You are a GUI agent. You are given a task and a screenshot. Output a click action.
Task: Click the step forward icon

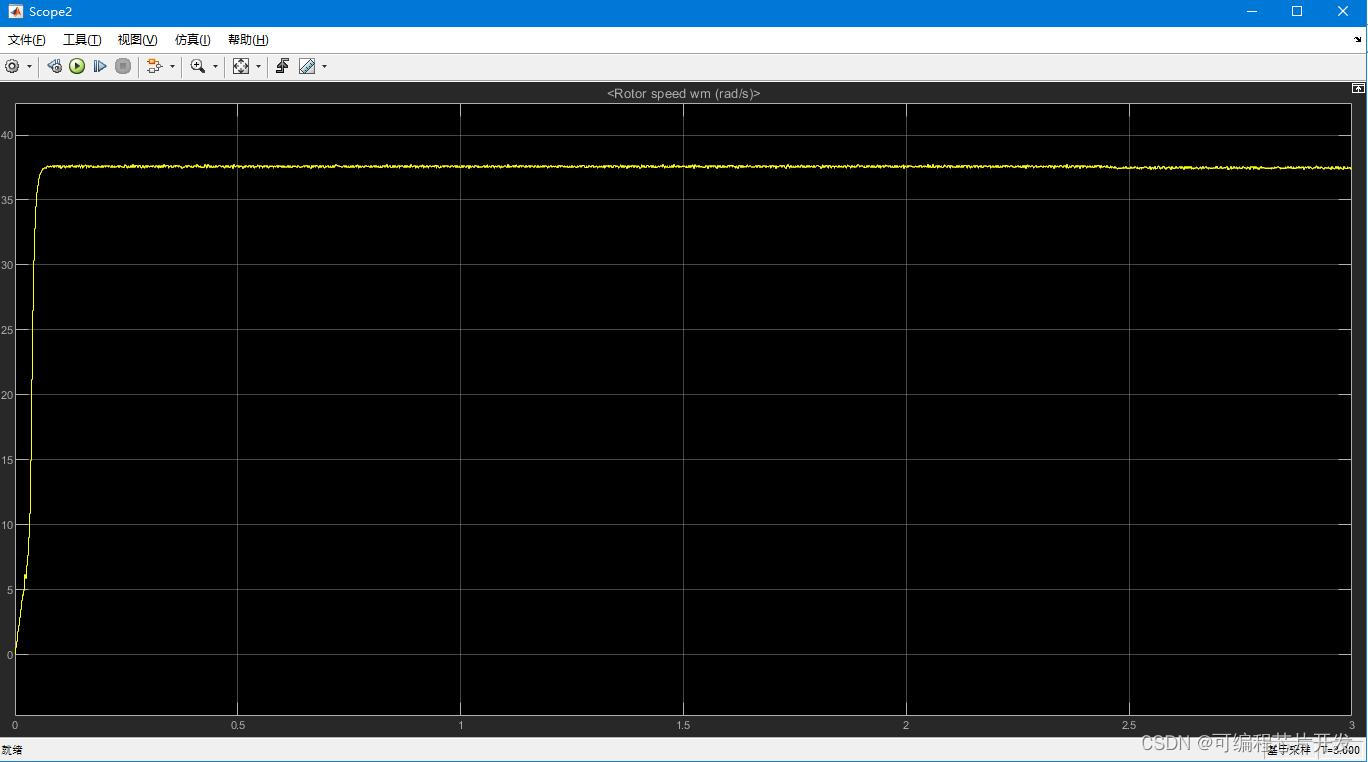(x=100, y=66)
